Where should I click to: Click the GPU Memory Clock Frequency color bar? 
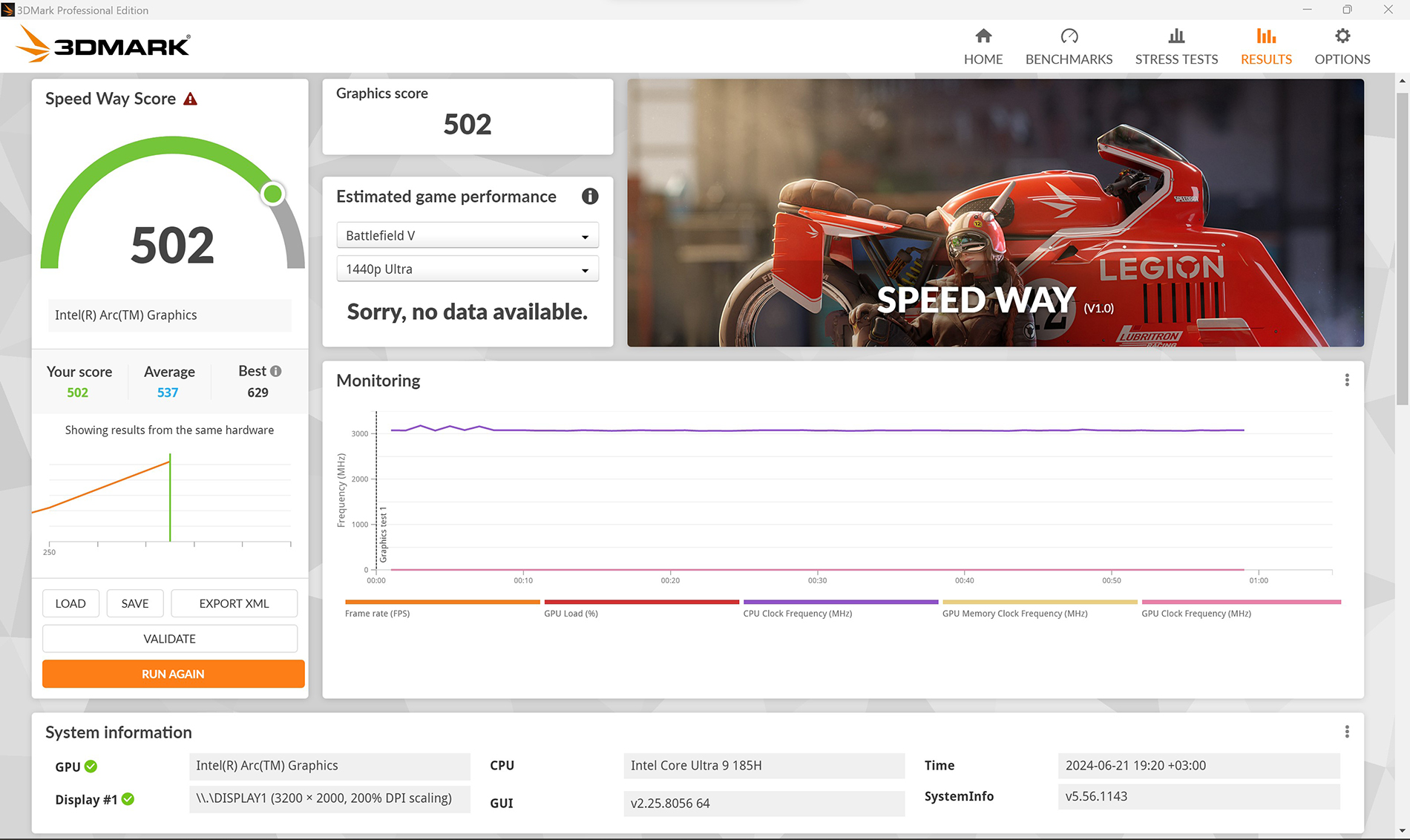point(1039,602)
